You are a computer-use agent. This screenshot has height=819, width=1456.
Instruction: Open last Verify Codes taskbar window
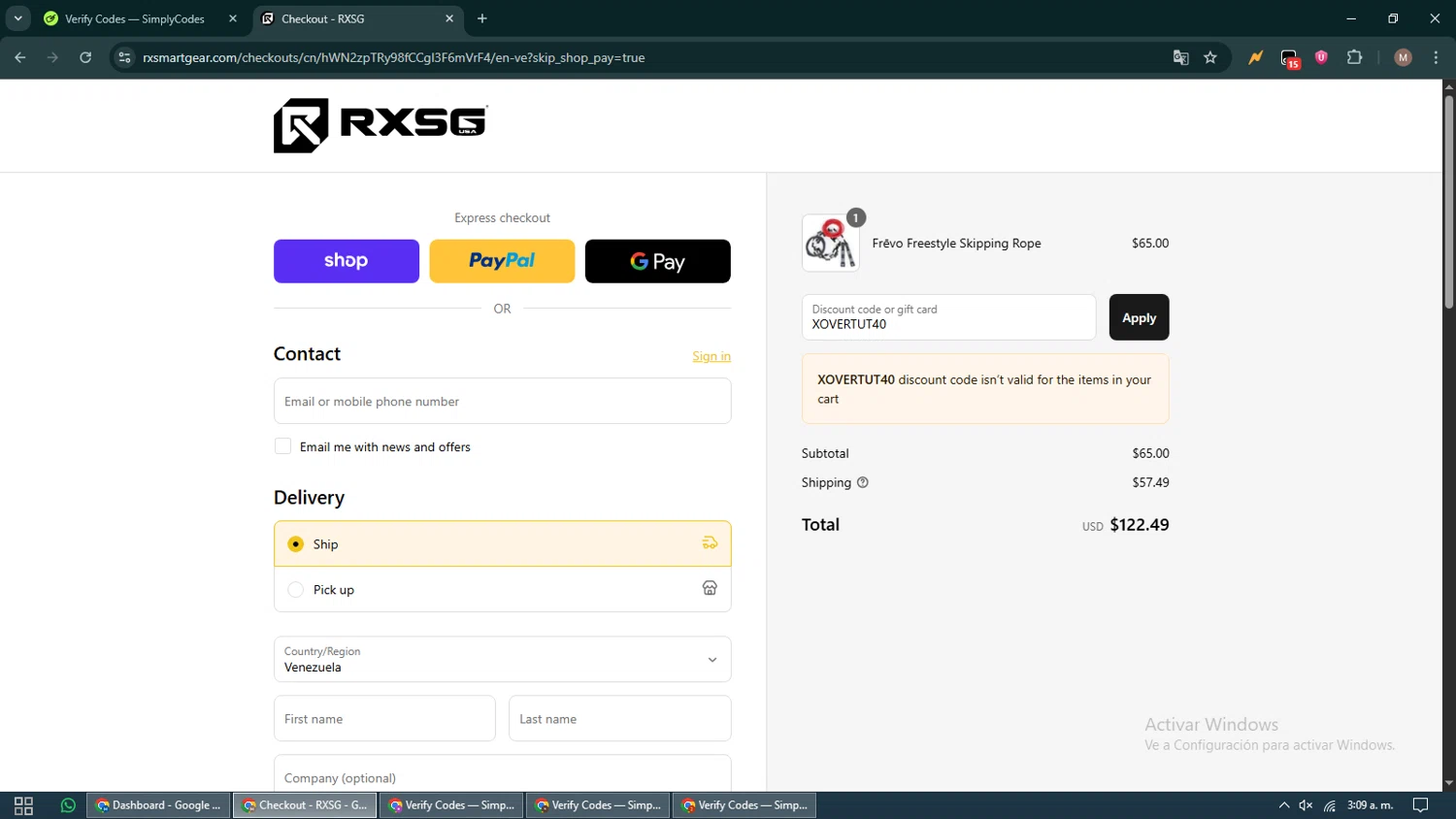[x=745, y=805]
